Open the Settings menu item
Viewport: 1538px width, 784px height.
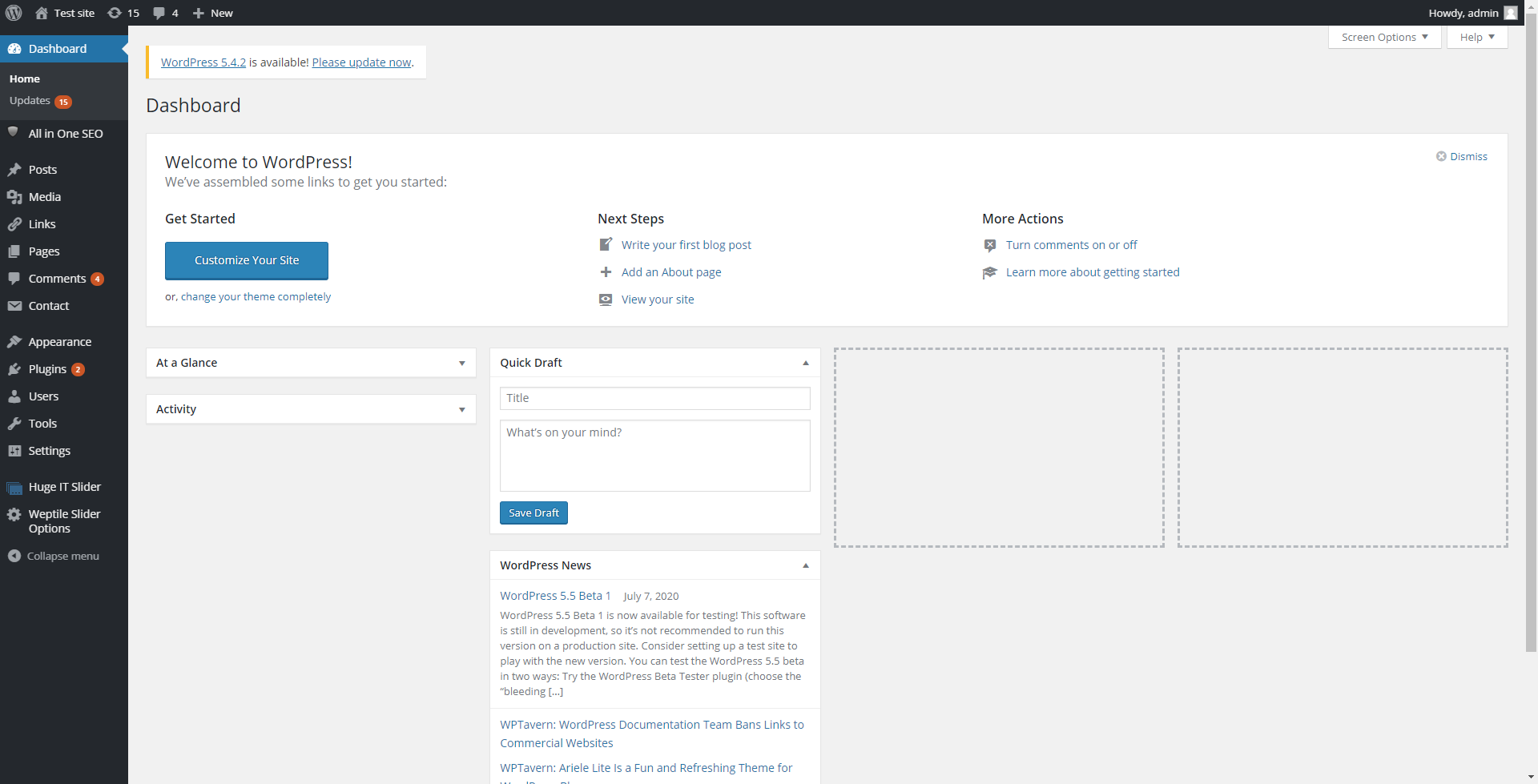[x=64, y=451]
